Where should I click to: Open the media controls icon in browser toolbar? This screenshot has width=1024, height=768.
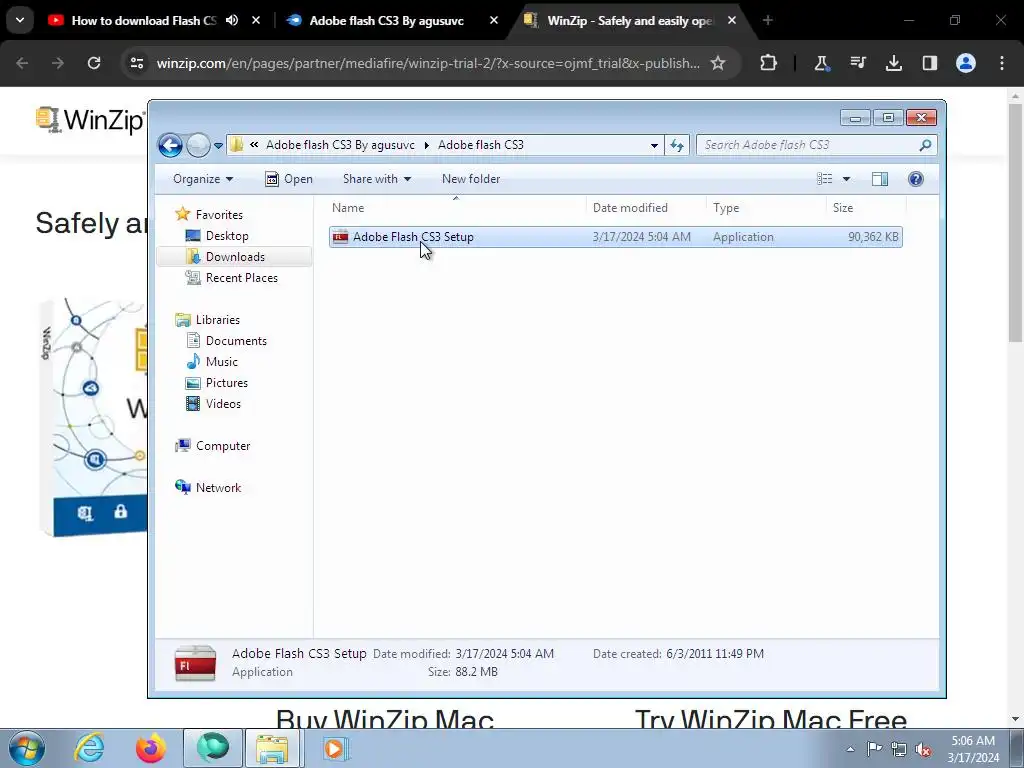[x=857, y=63]
